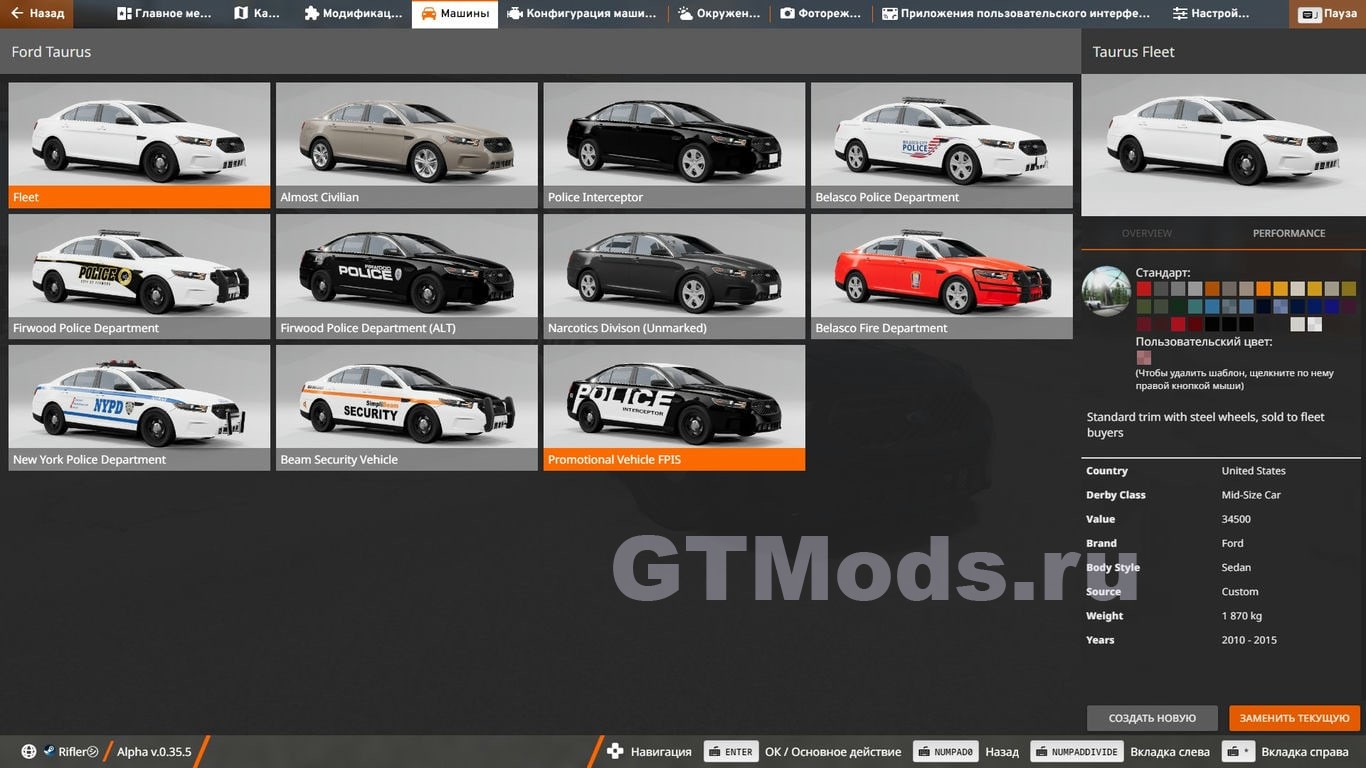Switch to the OVERVIEW tab
The width and height of the screenshot is (1366, 768).
click(x=1147, y=233)
